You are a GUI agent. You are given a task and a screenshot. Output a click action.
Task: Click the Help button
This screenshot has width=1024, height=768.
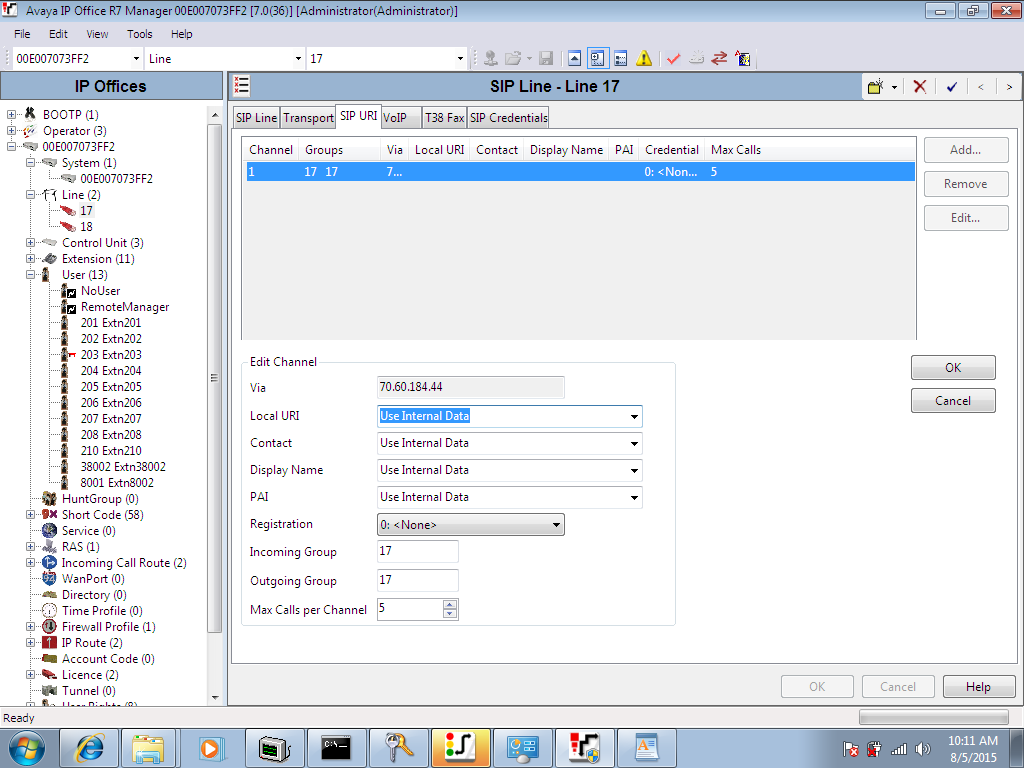pyautogui.click(x=978, y=687)
